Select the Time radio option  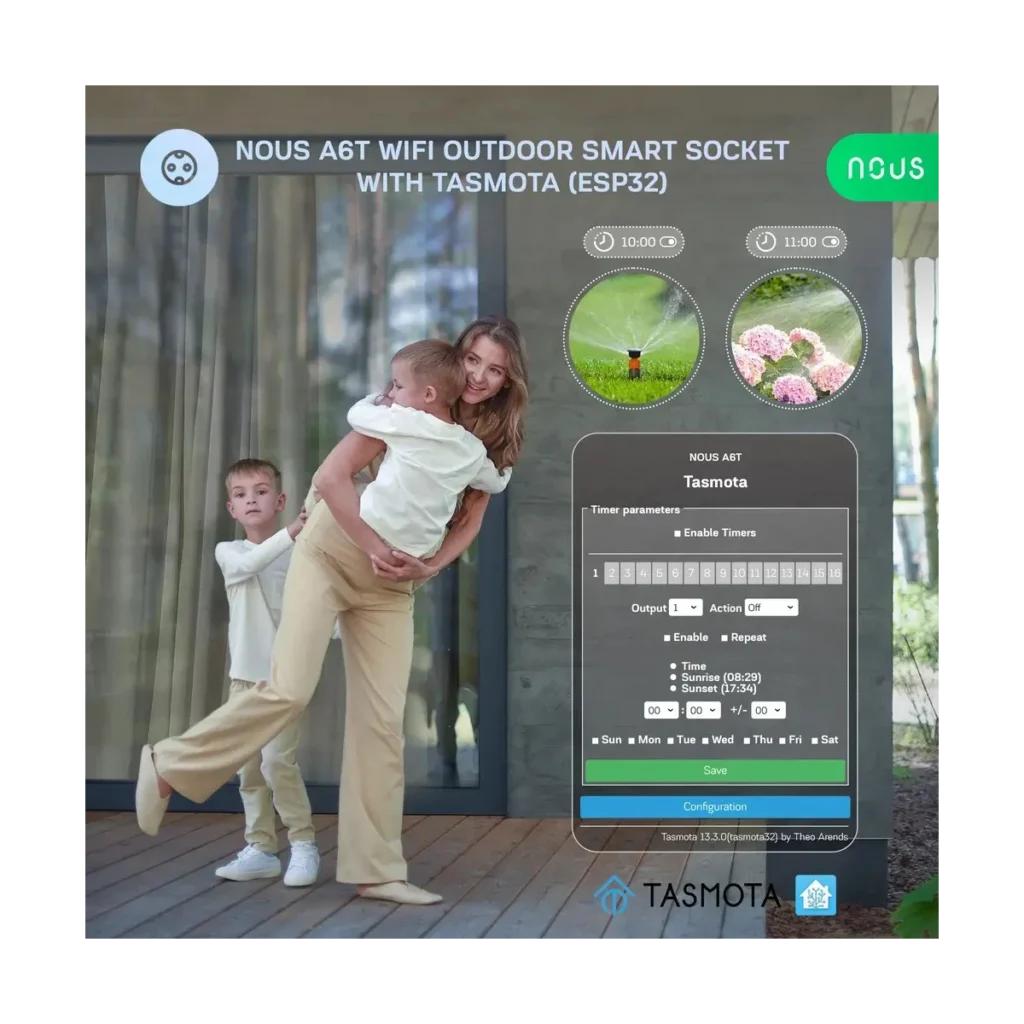pos(673,666)
